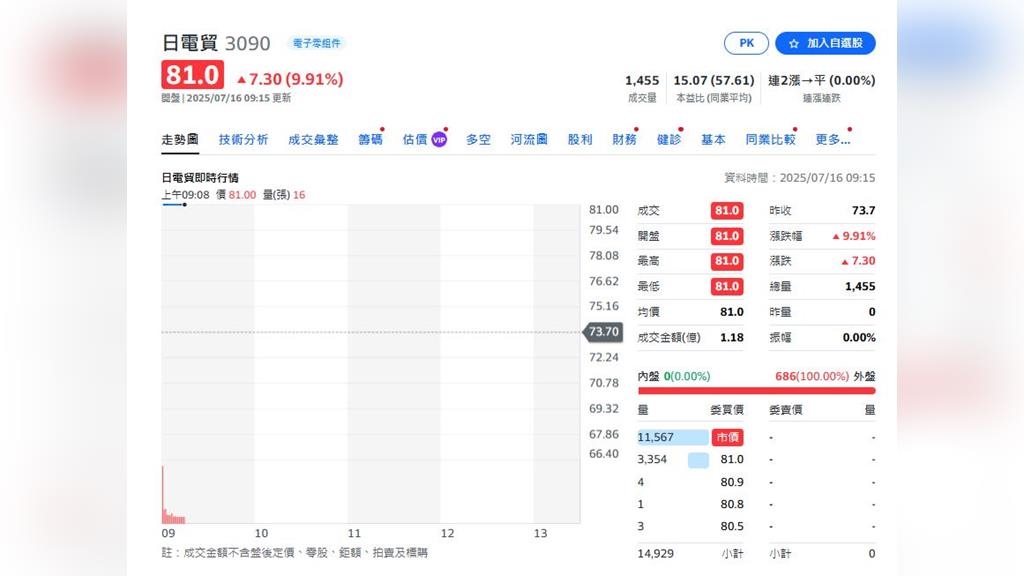Click the purple VIP badge beside 估值
Viewport: 1024px width, 576px height.
[x=439, y=140]
